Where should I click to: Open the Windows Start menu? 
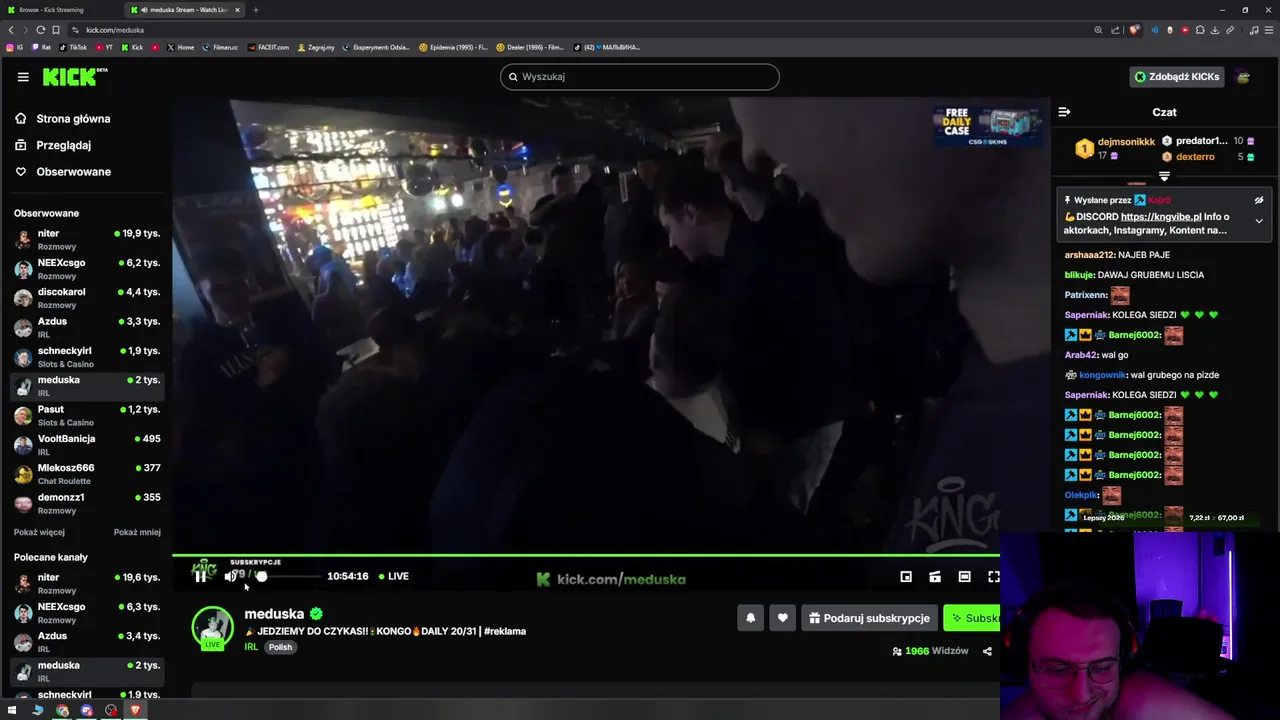pyautogui.click(x=12, y=710)
